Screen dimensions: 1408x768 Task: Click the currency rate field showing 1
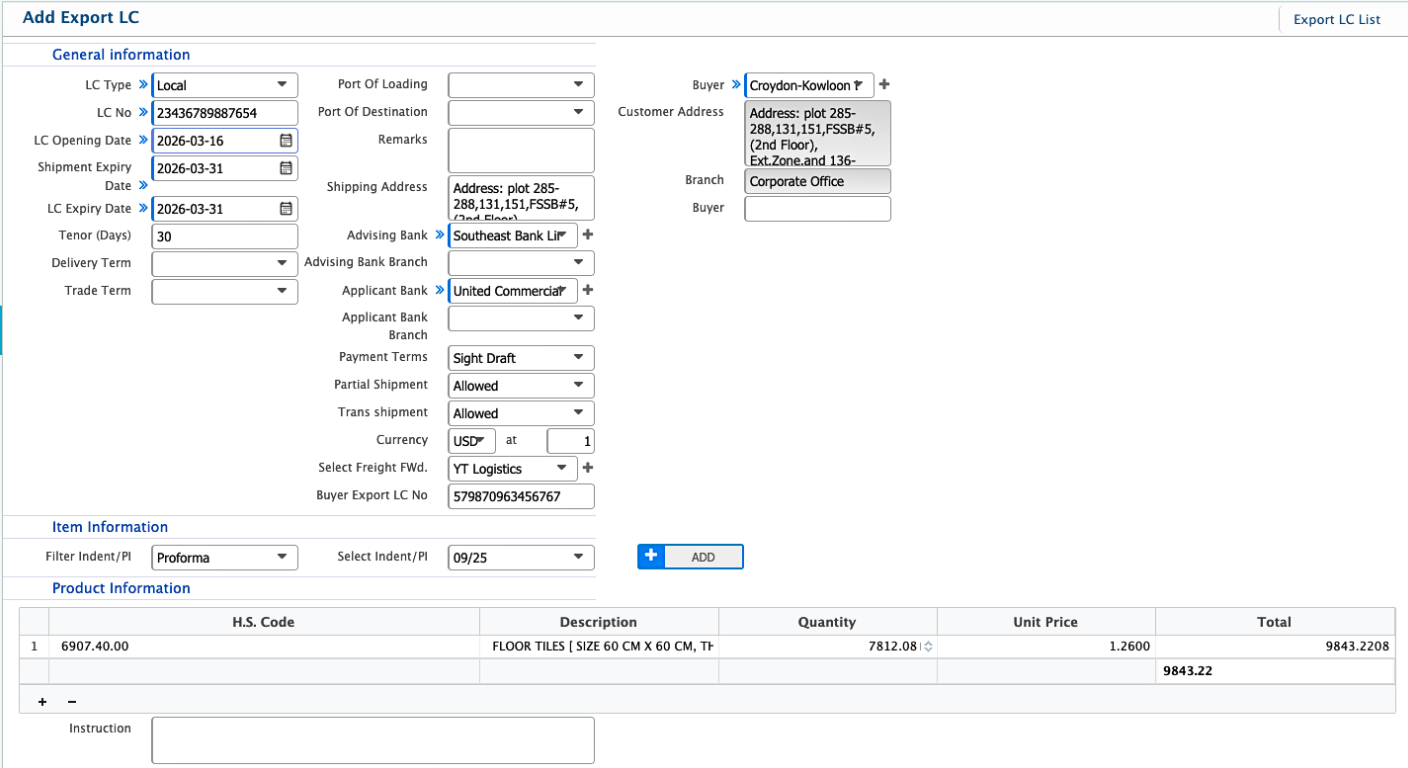click(571, 441)
